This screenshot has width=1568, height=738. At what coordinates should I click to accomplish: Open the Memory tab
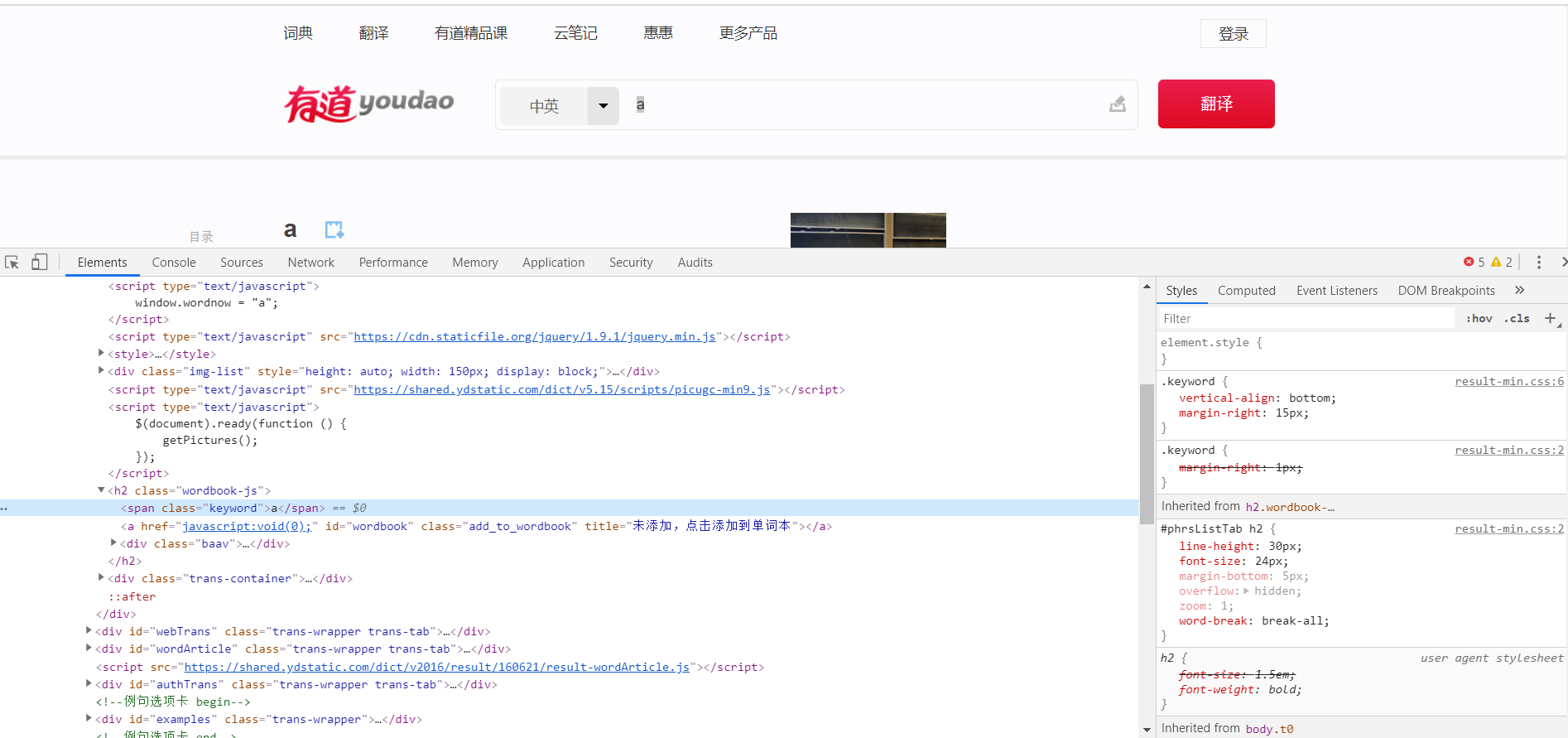click(x=475, y=263)
